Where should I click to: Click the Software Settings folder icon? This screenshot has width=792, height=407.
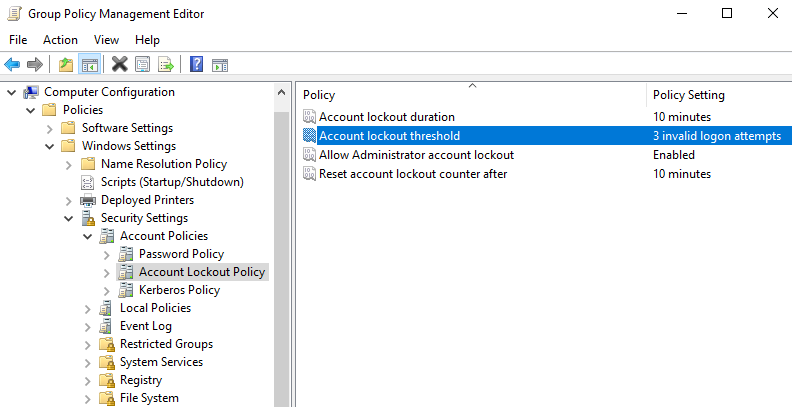coord(68,128)
